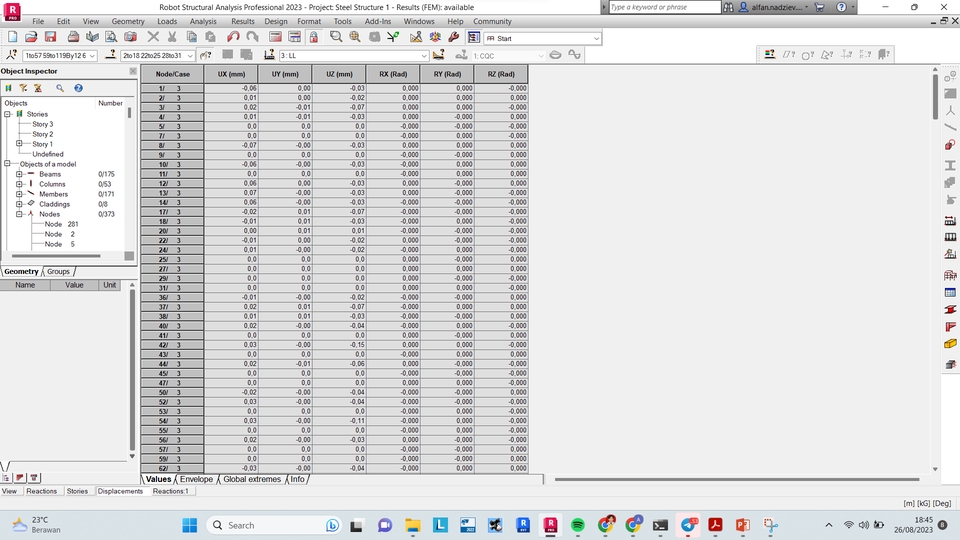Save the project with disk icon
The width and height of the screenshot is (960, 540).
click(x=50, y=37)
